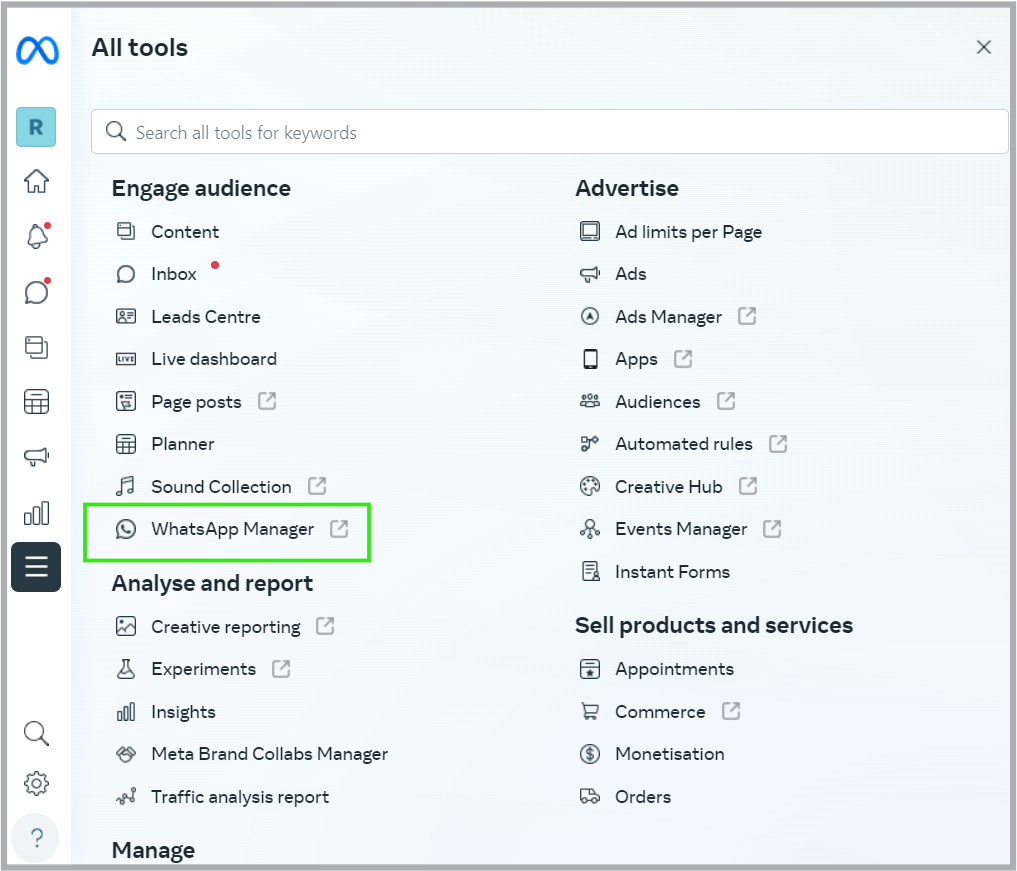This screenshot has width=1017, height=871.
Task: Open Leads Centre
Action: pos(206,316)
